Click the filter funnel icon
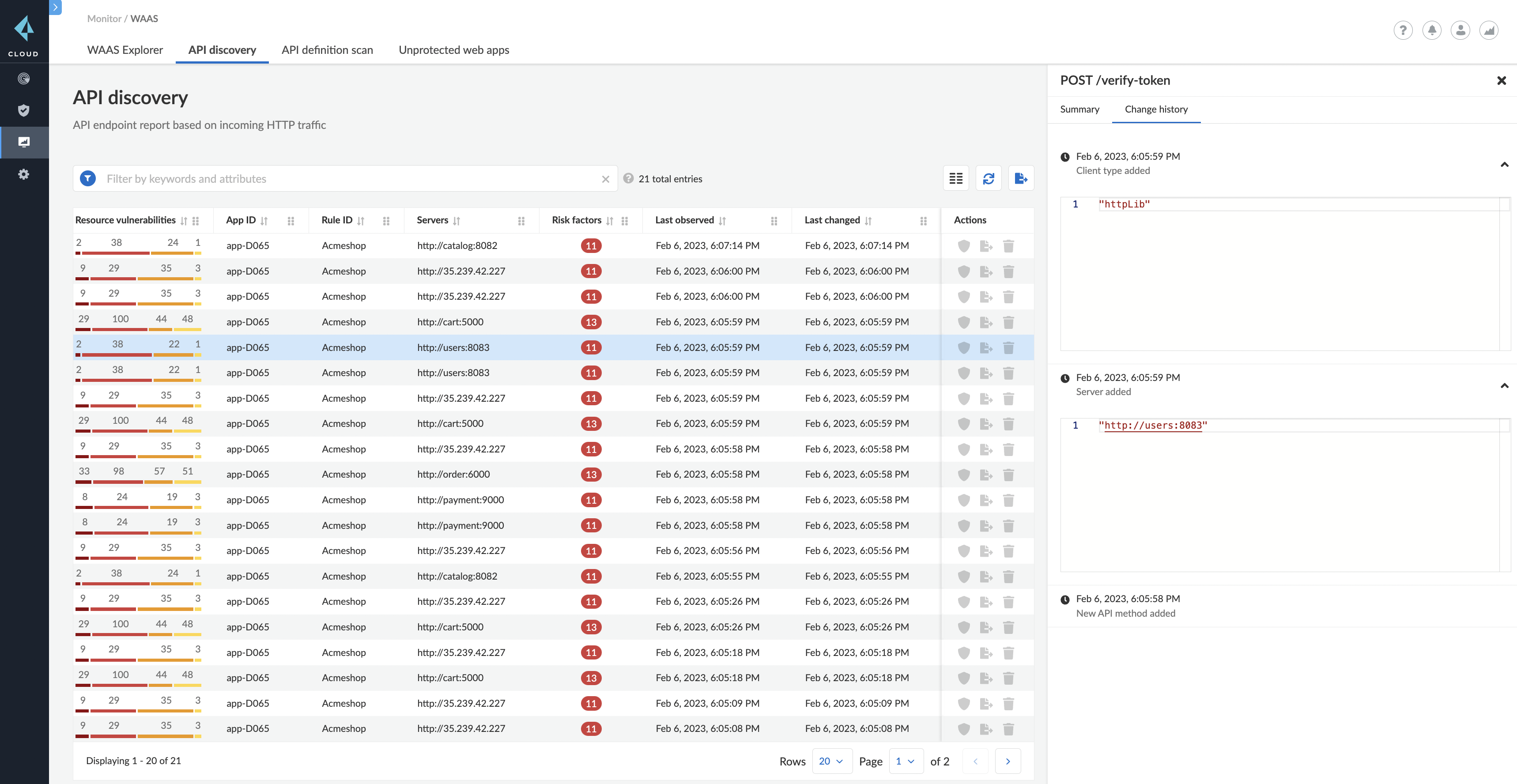 tap(88, 178)
